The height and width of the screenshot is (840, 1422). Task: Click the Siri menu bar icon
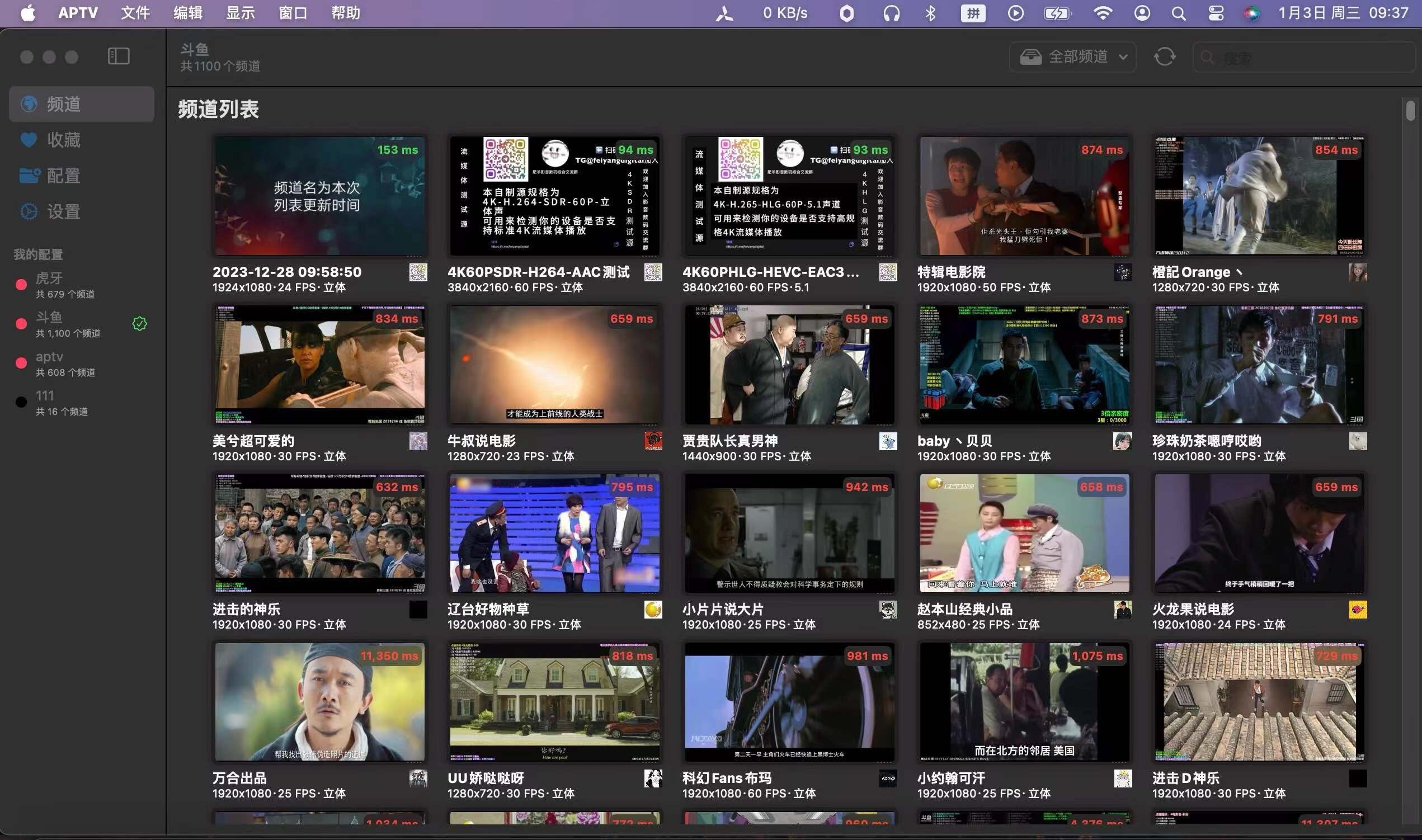coord(1251,13)
